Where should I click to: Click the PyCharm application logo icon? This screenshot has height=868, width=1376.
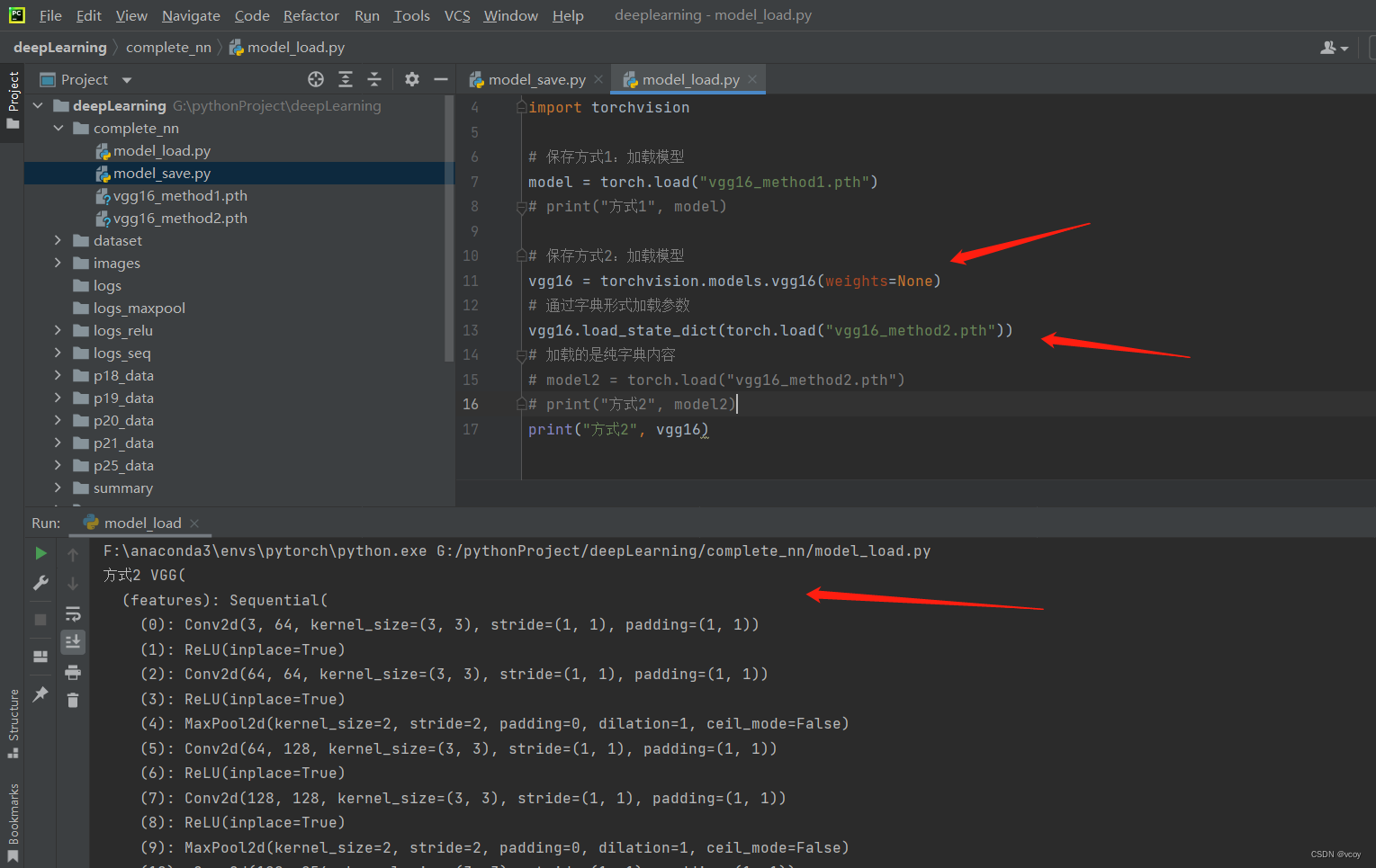point(16,14)
